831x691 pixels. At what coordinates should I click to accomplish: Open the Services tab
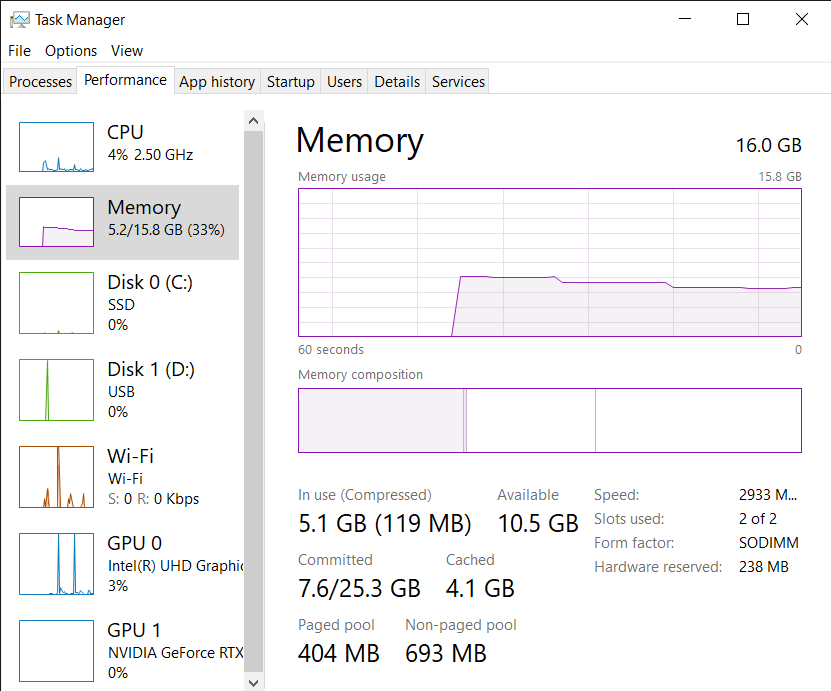tap(458, 82)
